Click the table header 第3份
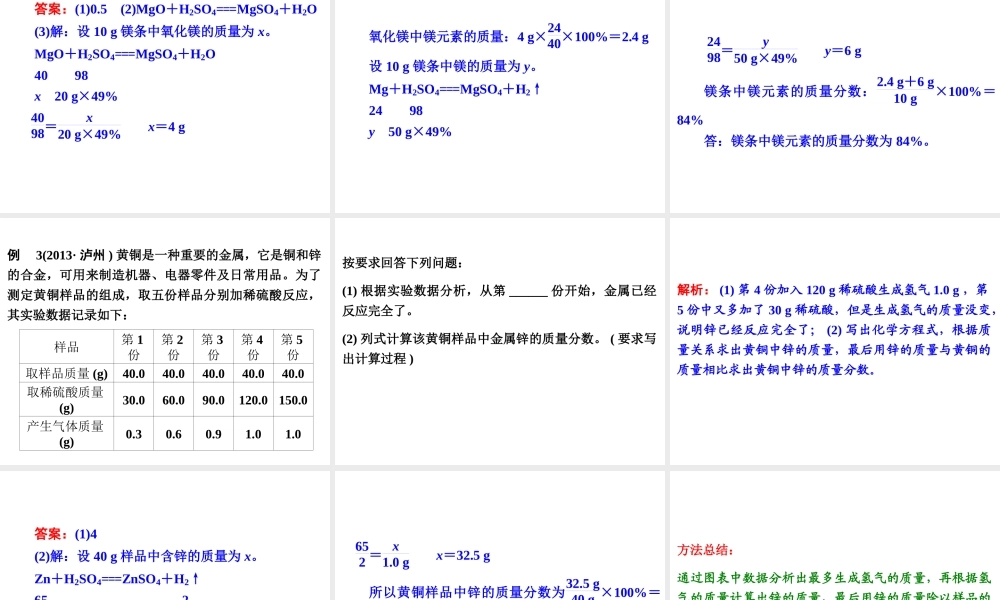1000x600 pixels. (213, 347)
